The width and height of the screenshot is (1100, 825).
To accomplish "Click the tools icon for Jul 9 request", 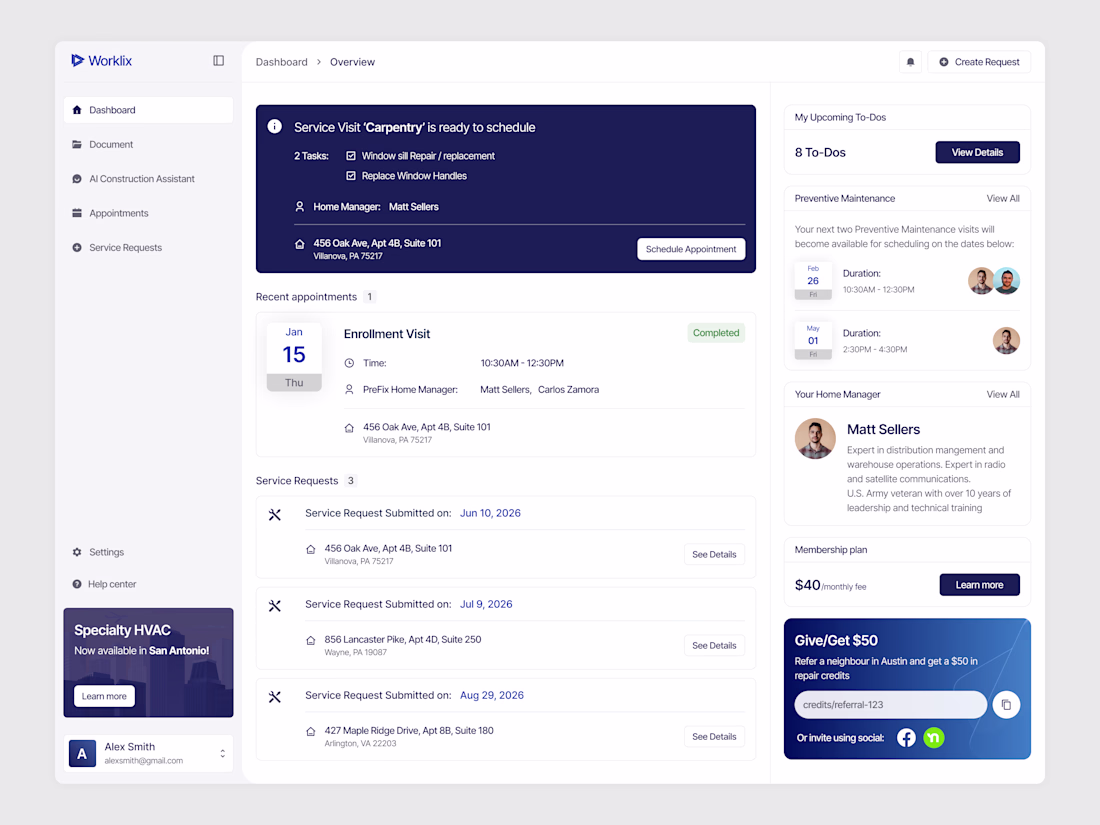I will [275, 606].
